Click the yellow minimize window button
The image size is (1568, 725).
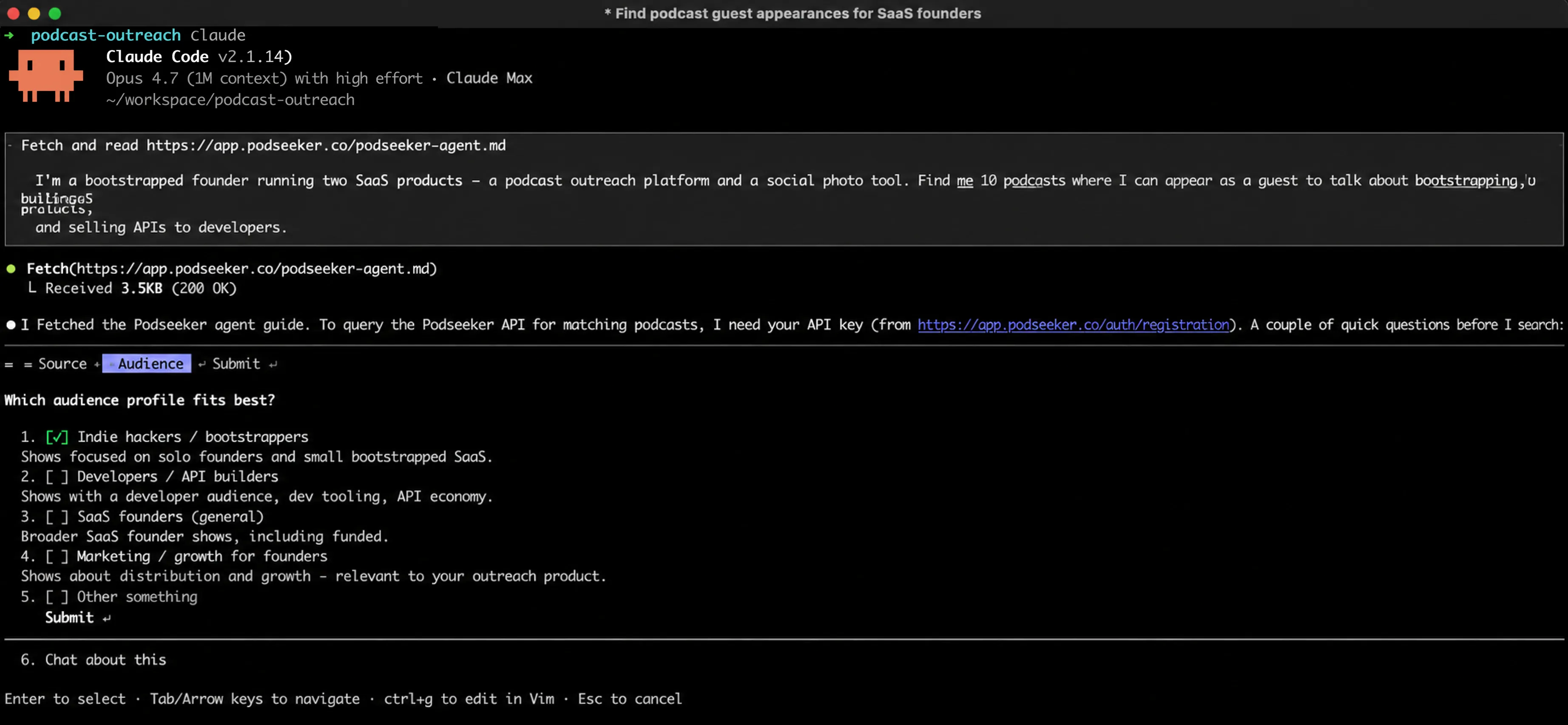(34, 13)
